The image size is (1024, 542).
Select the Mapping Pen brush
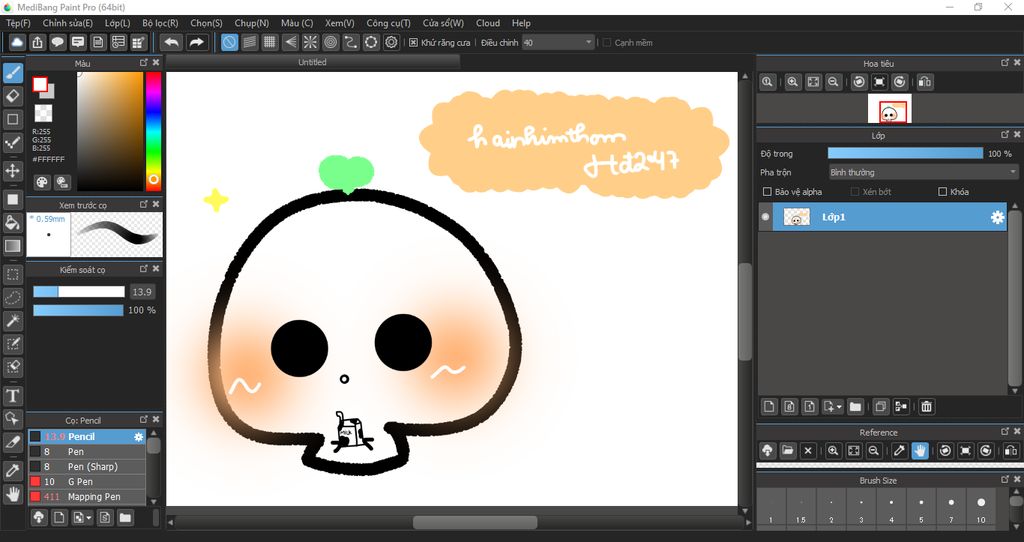[x=86, y=497]
